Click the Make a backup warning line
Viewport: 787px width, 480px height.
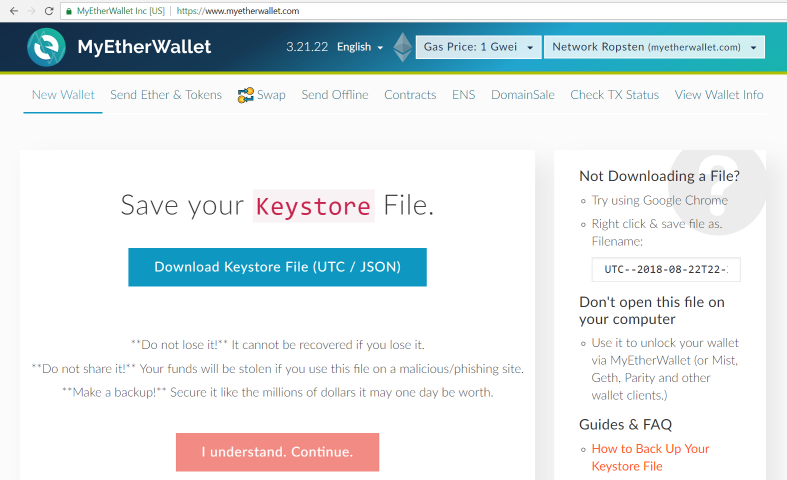278,393
